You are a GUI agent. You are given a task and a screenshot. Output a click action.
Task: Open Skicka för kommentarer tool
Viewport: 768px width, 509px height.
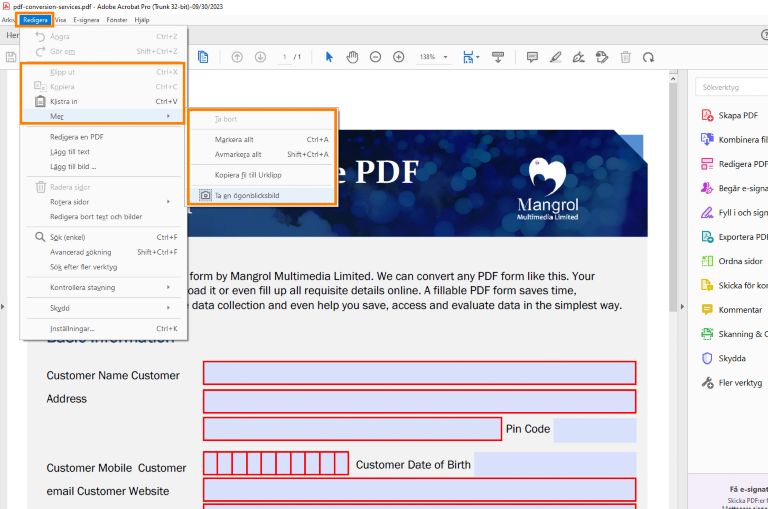tap(734, 286)
